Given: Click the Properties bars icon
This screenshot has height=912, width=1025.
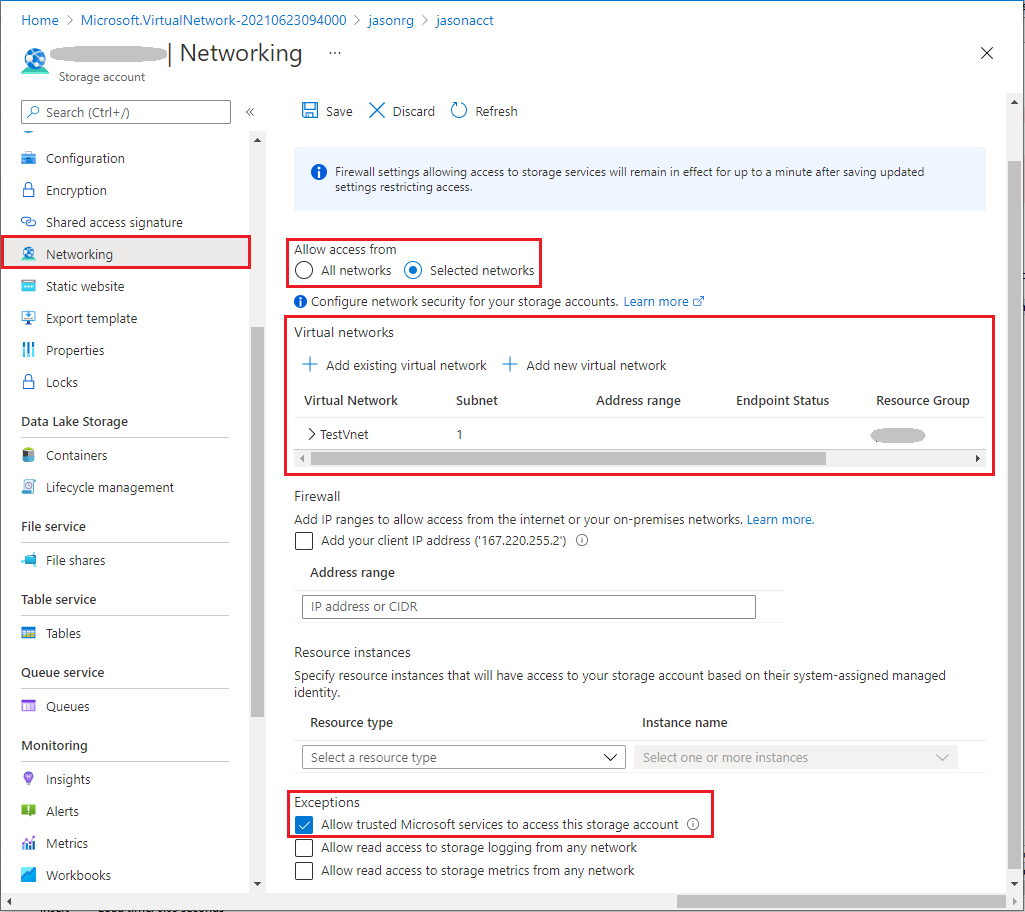Looking at the screenshot, I should [x=29, y=350].
